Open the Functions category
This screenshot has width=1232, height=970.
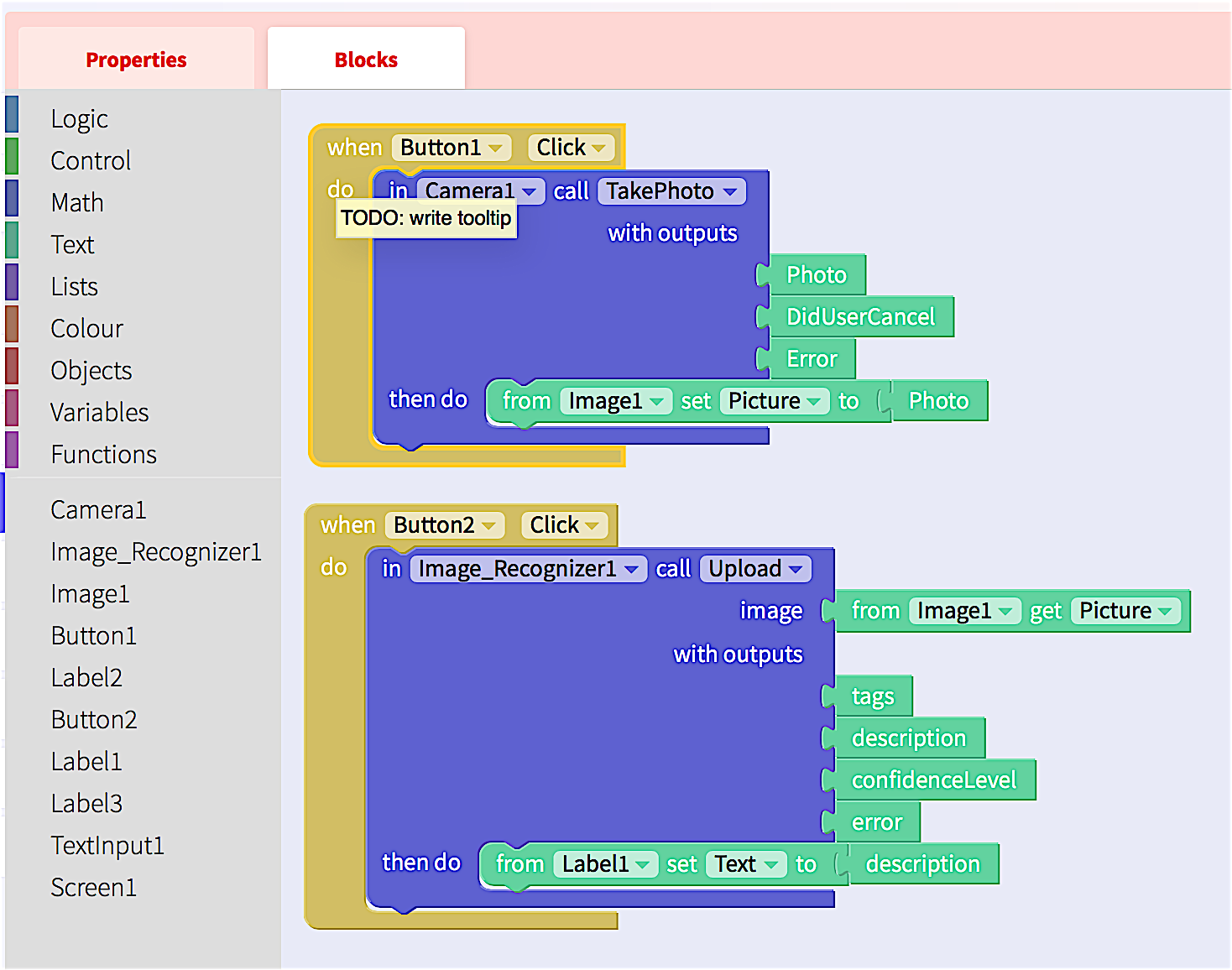[x=103, y=455]
